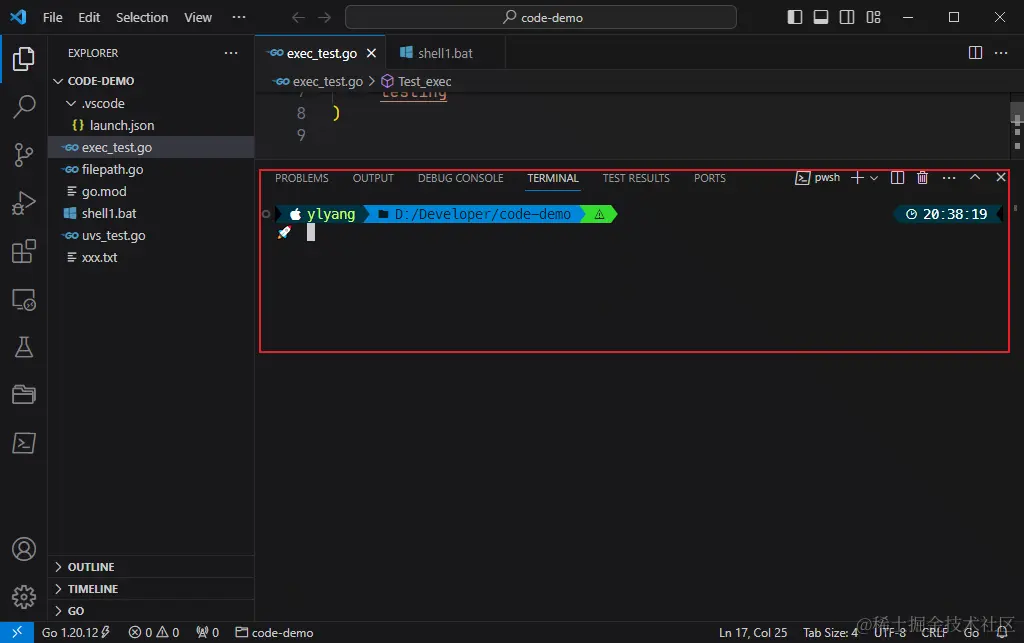Open the Testing beaker icon
The image size is (1024, 643).
pos(24,347)
